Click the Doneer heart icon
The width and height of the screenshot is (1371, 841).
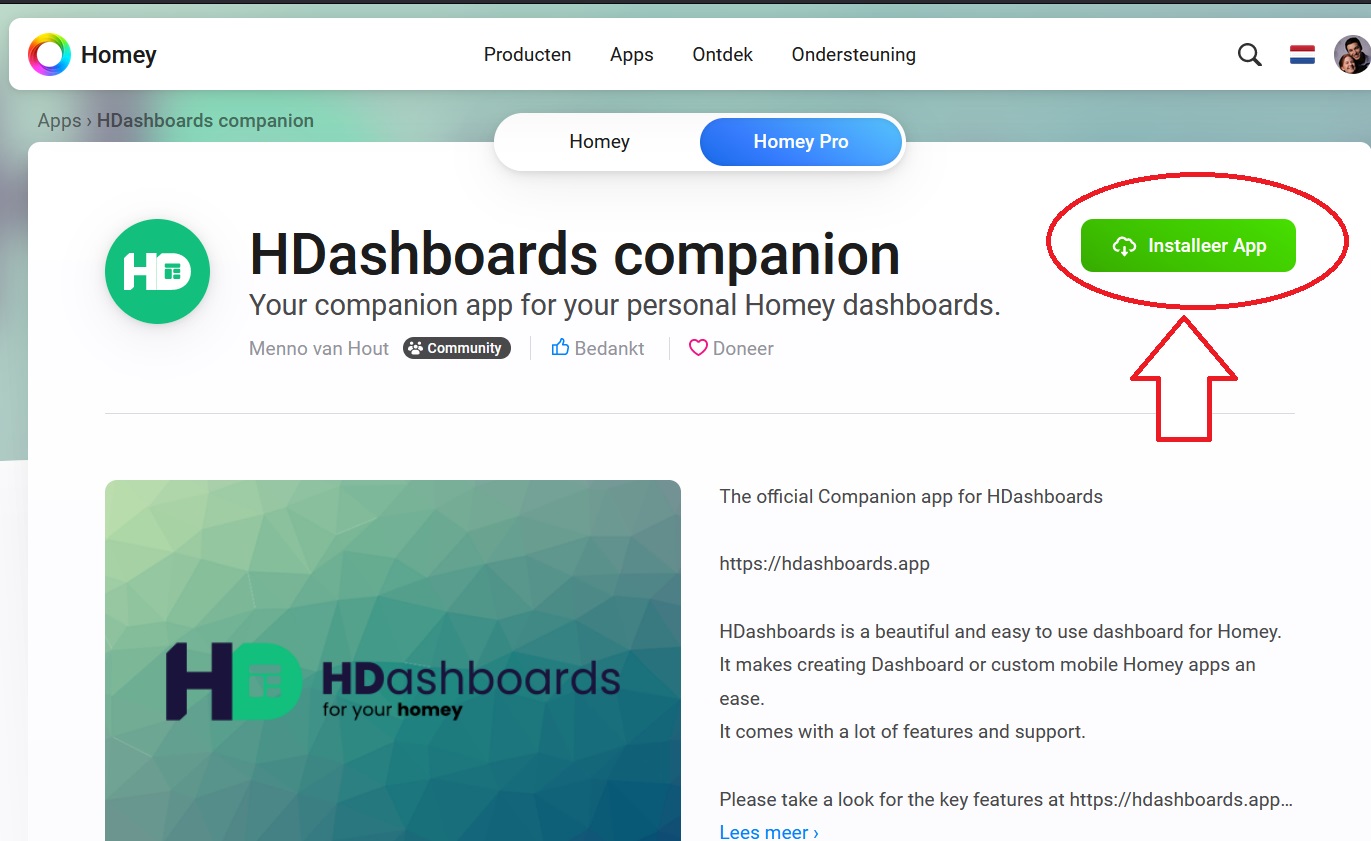point(698,348)
